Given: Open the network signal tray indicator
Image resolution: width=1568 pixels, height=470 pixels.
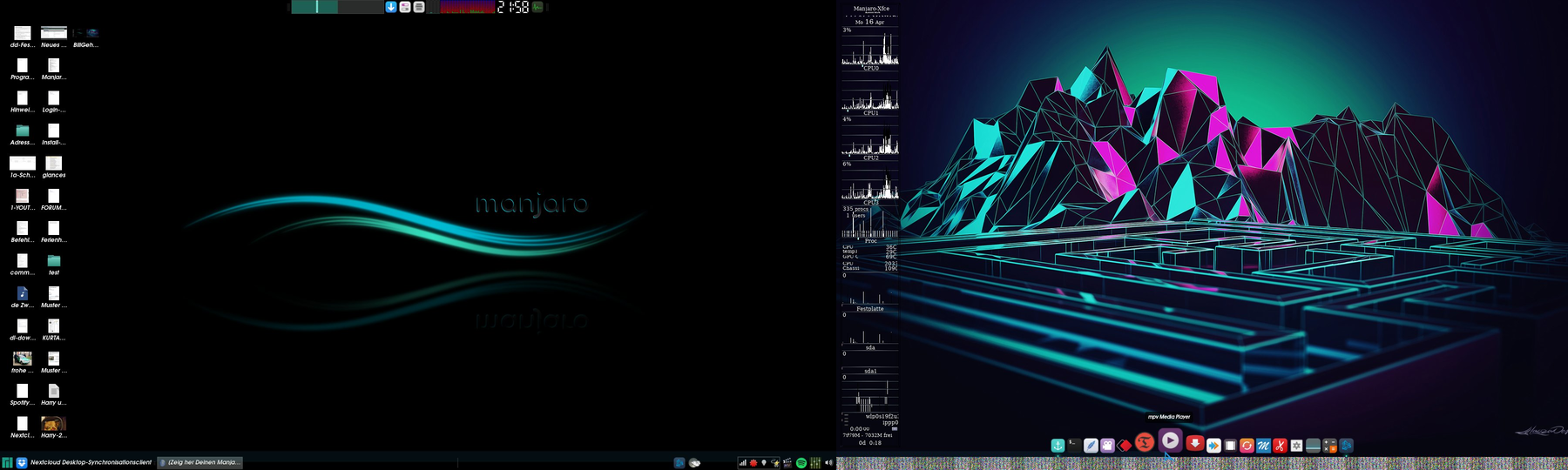Looking at the screenshot, I should click(x=742, y=463).
